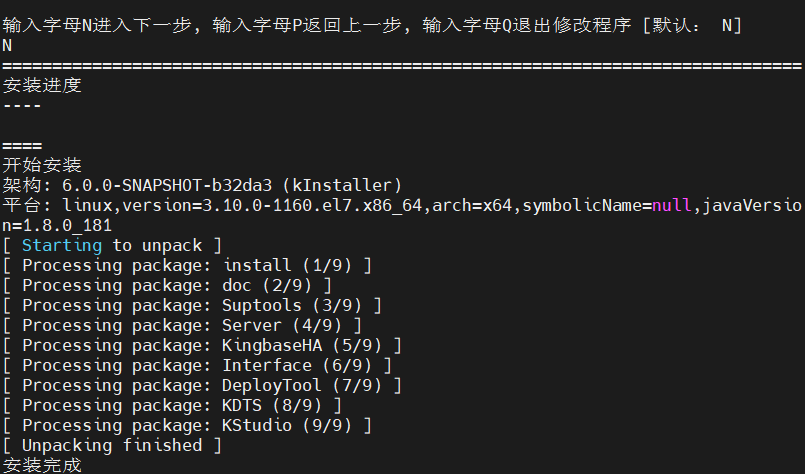
Task: Click the typed letter N input line
Action: pos(8,45)
